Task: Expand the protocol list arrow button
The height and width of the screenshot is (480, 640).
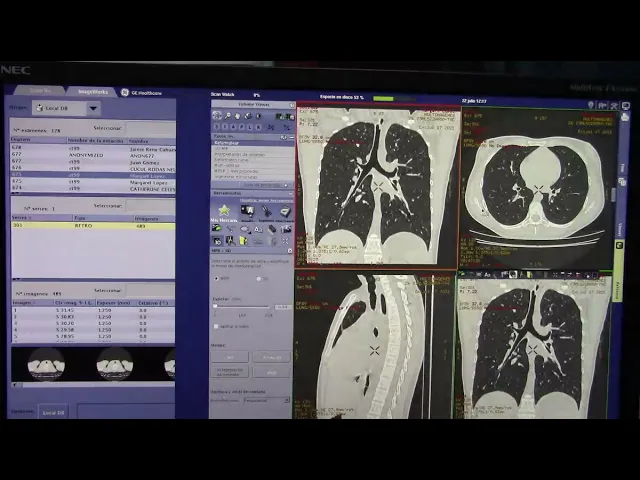Action: click(x=286, y=185)
